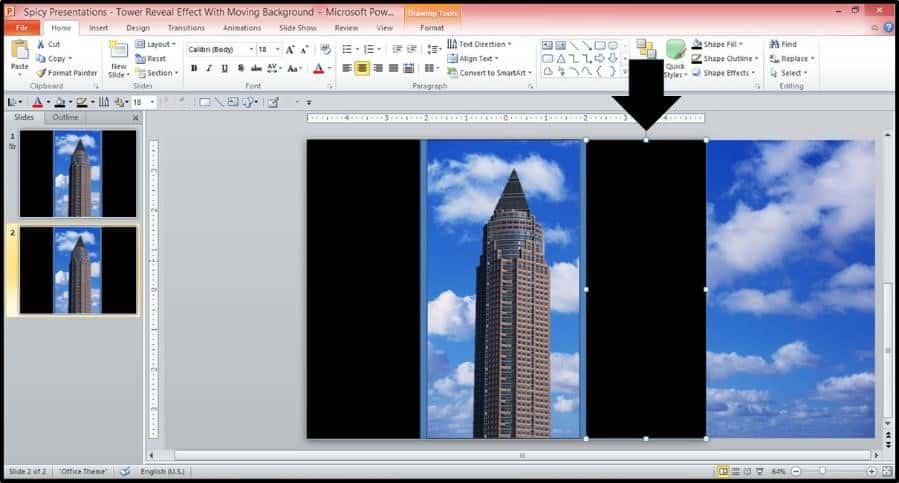The width and height of the screenshot is (899, 483).
Task: Toggle Bold formatting
Action: click(x=194, y=68)
